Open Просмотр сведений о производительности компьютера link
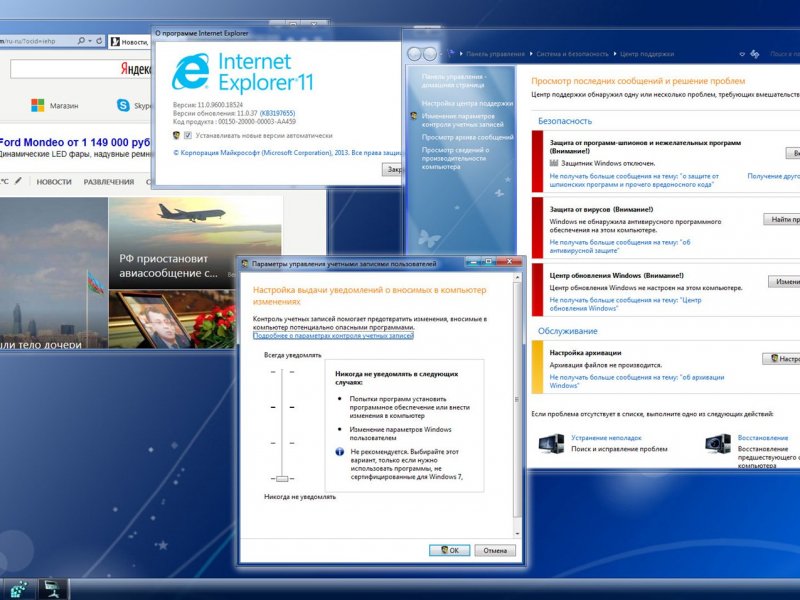The image size is (800, 600). 455,158
